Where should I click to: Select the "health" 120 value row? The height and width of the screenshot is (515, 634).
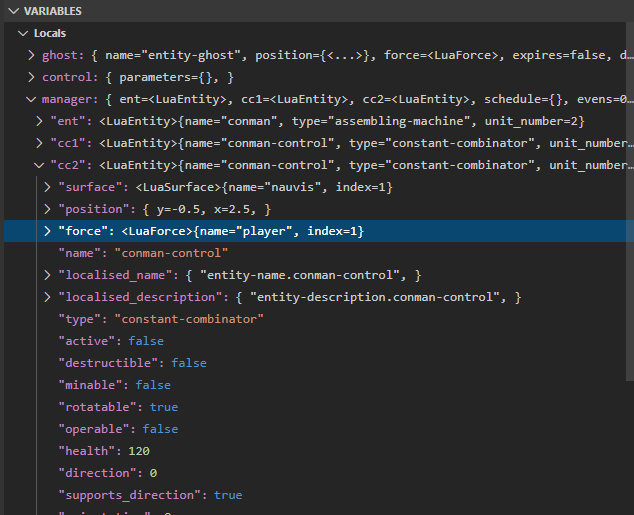click(x=104, y=451)
